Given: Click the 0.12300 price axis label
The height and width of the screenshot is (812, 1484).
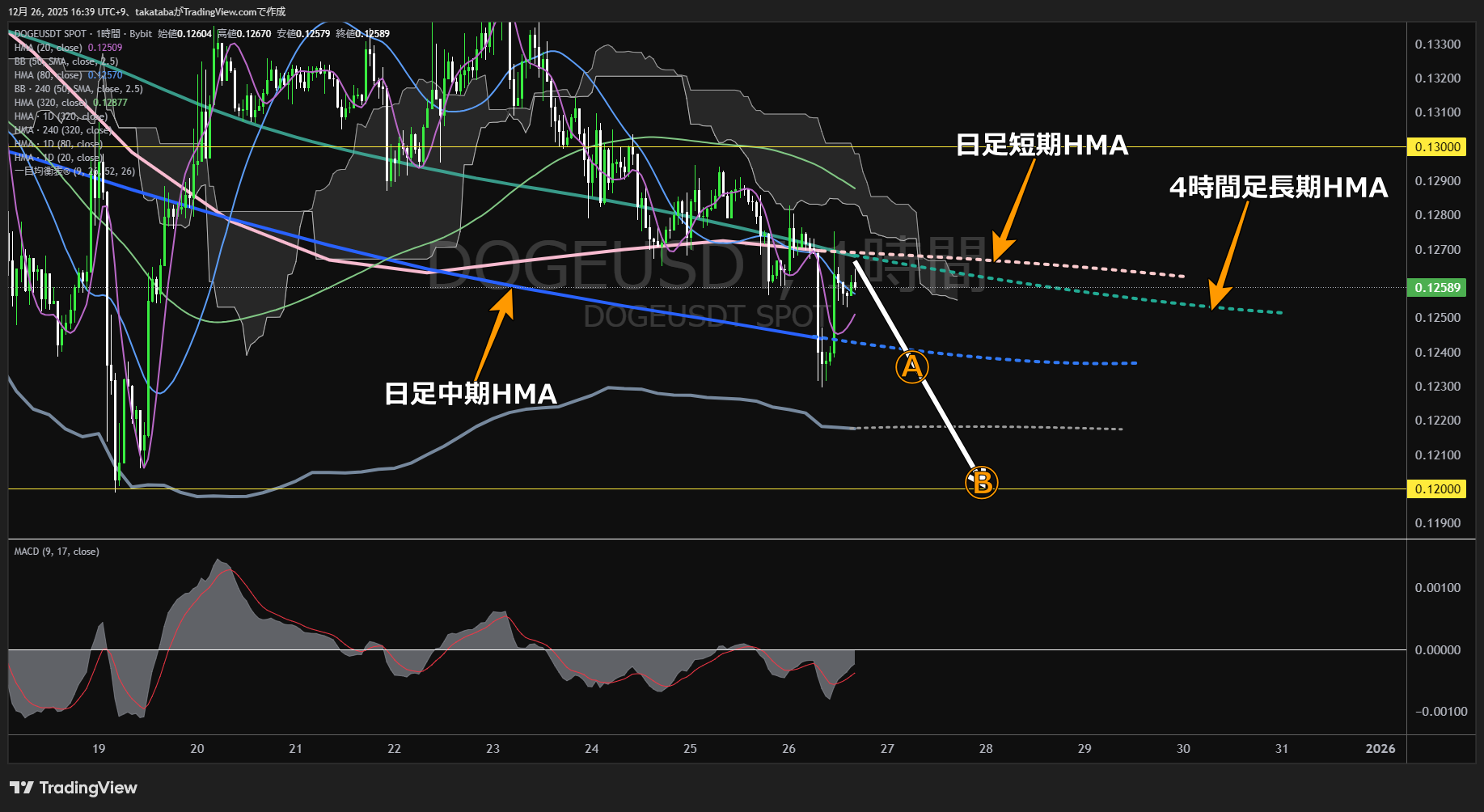Looking at the screenshot, I should pos(1437,387).
